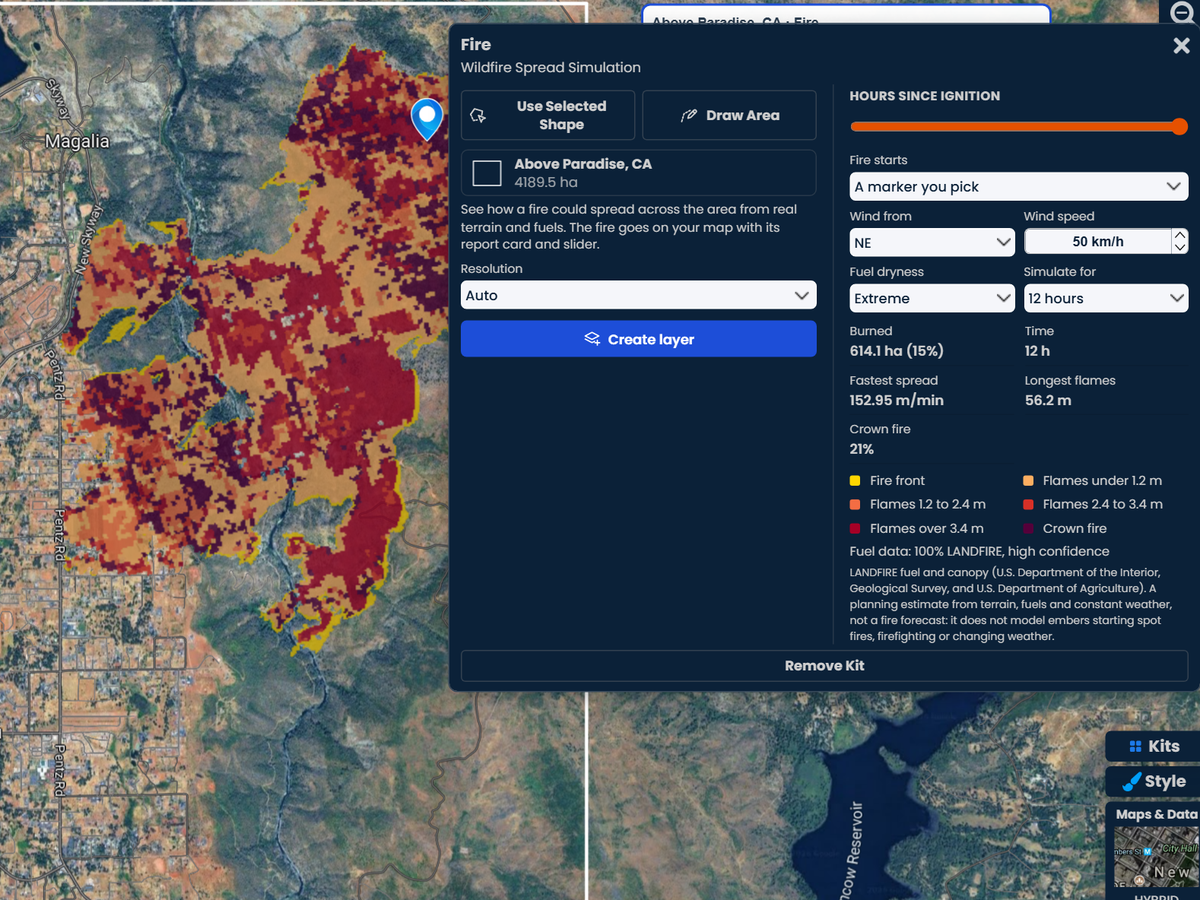
Task: Click the Flames under 1.2 m legend swatch
Action: click(x=1029, y=481)
